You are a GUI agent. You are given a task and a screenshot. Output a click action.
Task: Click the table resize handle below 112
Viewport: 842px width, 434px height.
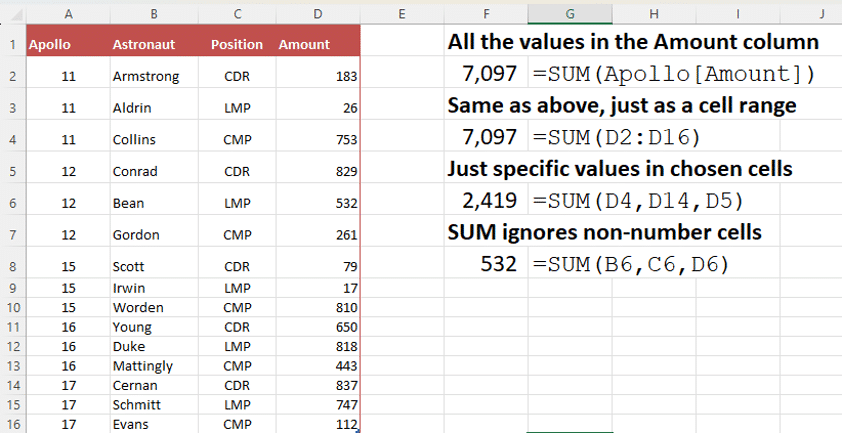pos(358,430)
